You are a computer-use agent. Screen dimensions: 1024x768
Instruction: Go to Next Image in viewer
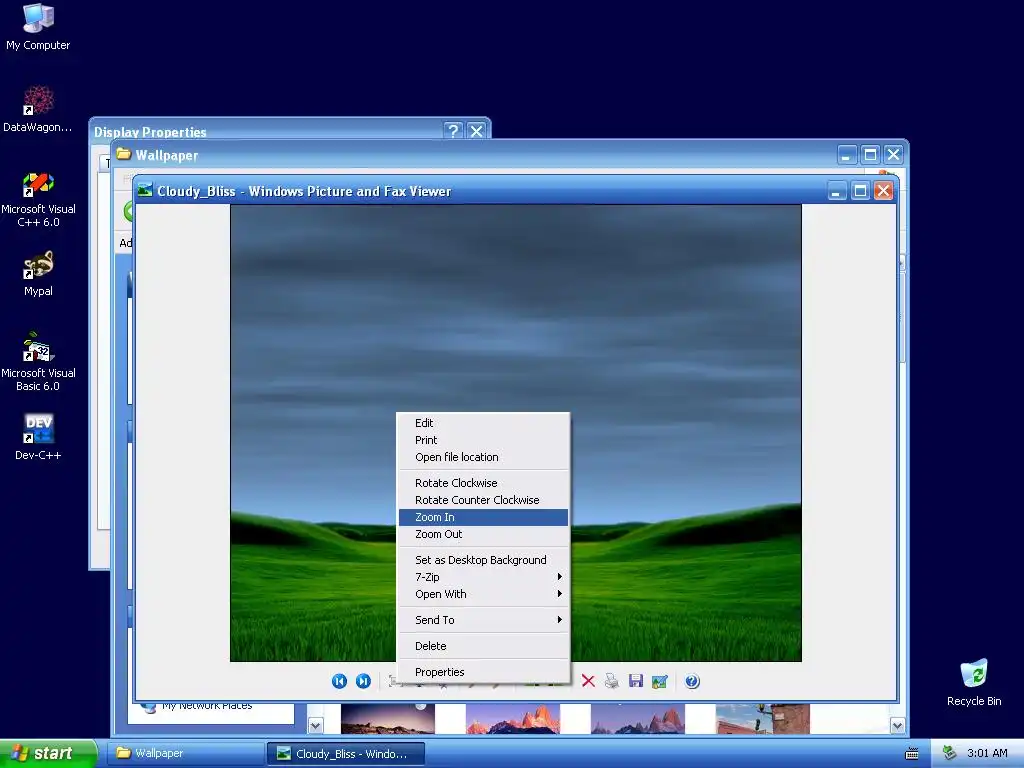[363, 681]
